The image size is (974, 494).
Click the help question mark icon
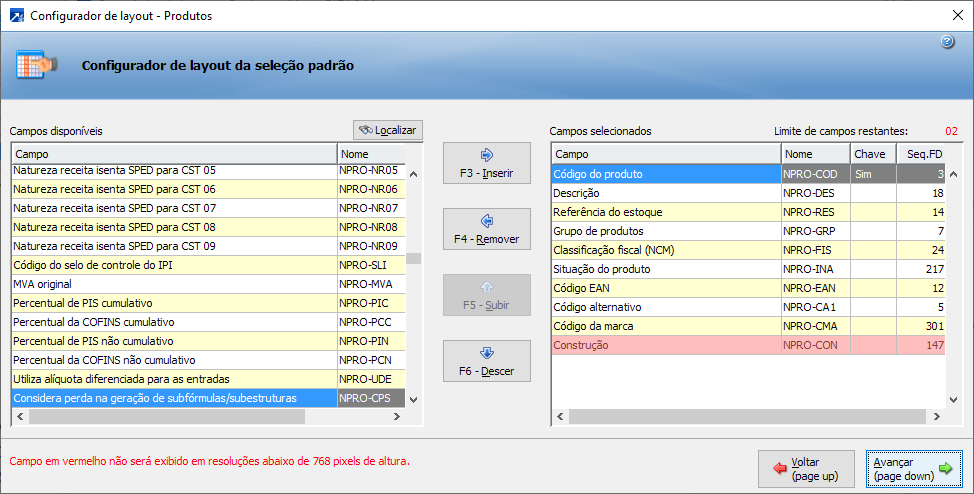[947, 42]
